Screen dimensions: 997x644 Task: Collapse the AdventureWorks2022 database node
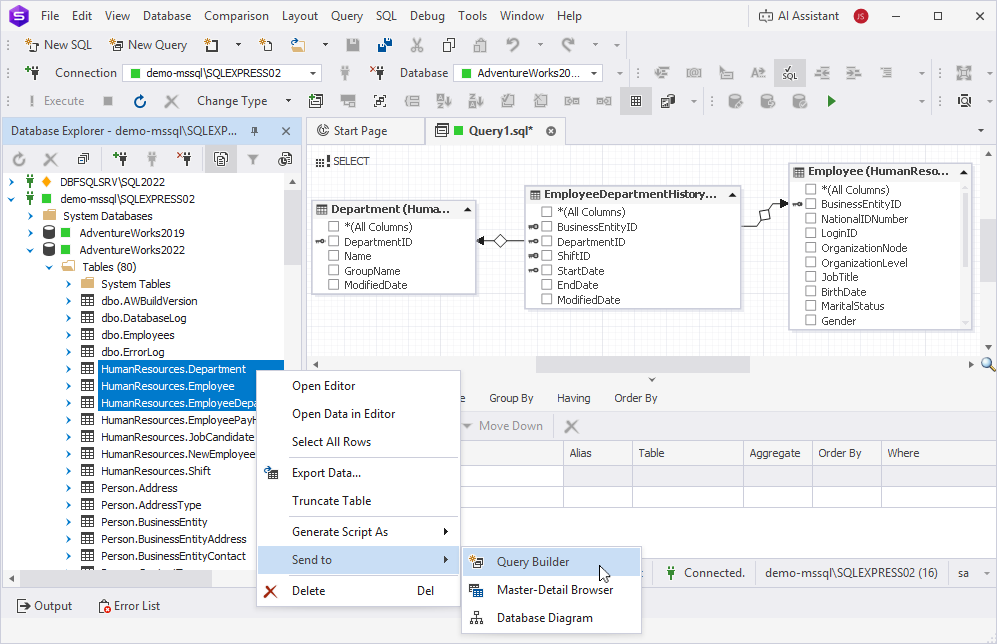point(29,250)
